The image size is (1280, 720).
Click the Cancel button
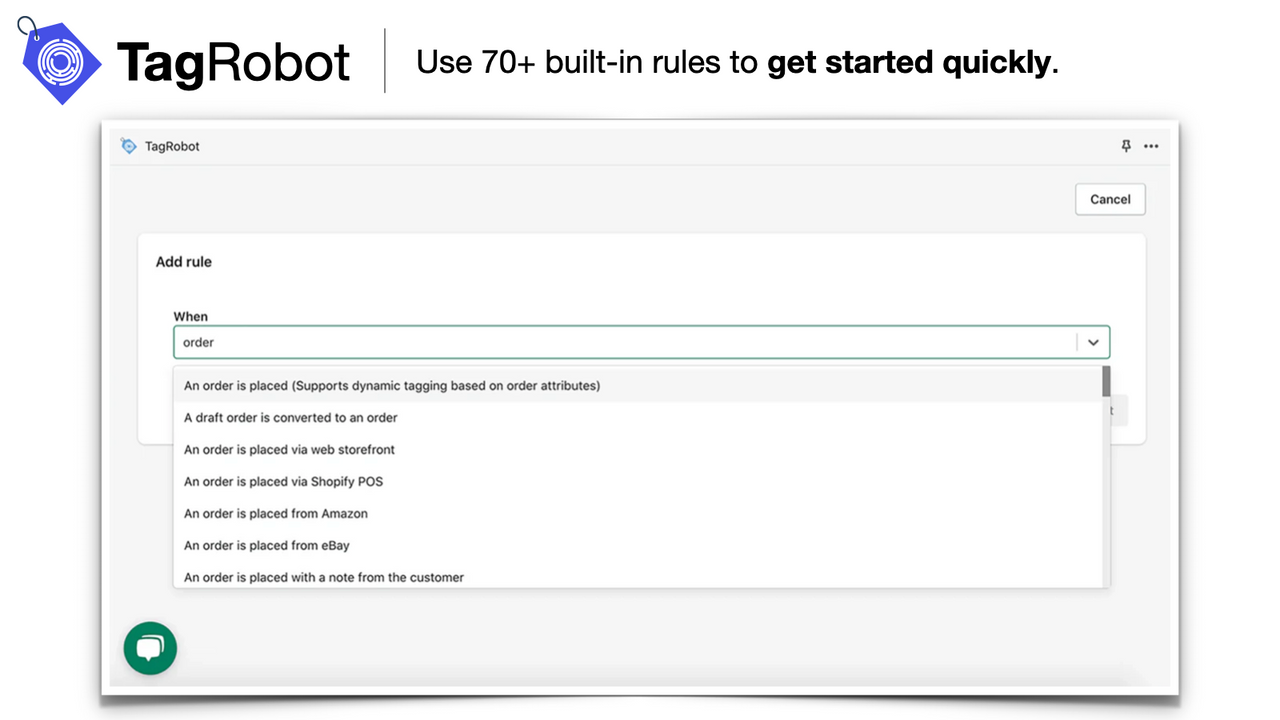tap(1110, 199)
